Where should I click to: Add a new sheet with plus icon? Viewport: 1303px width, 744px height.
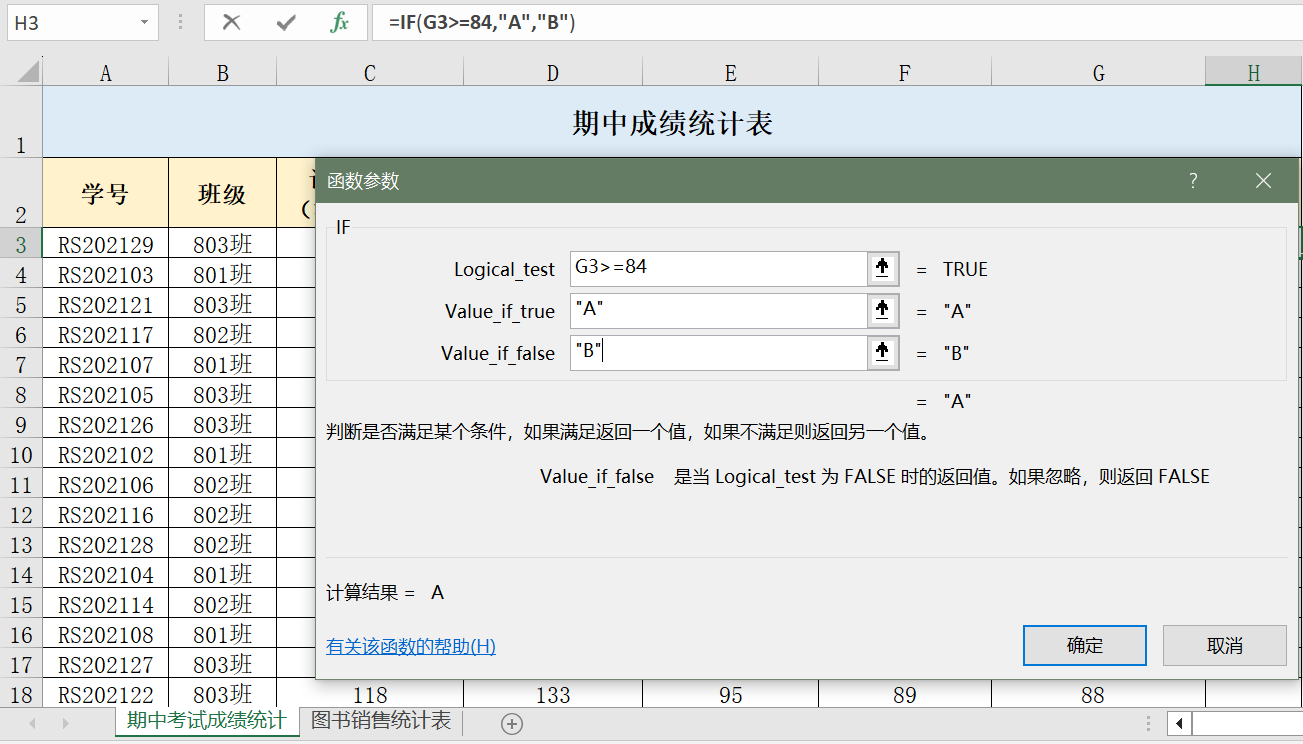point(512,724)
